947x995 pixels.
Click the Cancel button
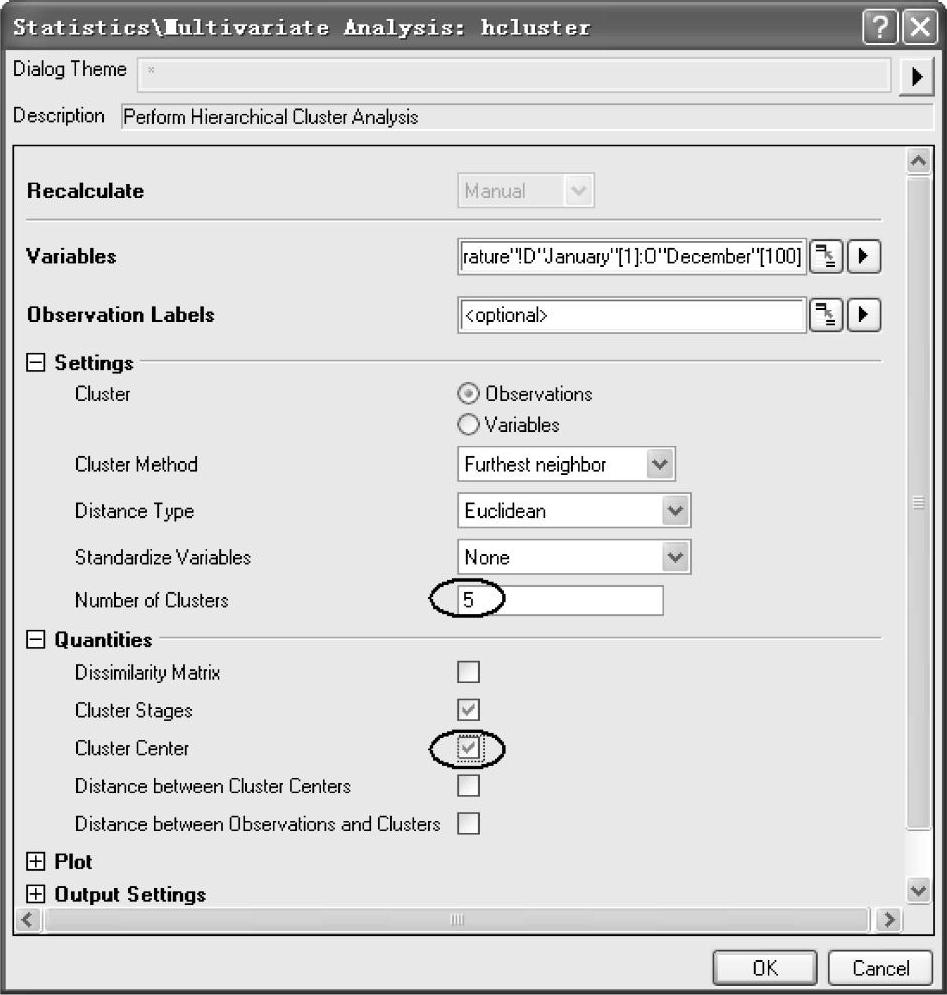pos(880,968)
